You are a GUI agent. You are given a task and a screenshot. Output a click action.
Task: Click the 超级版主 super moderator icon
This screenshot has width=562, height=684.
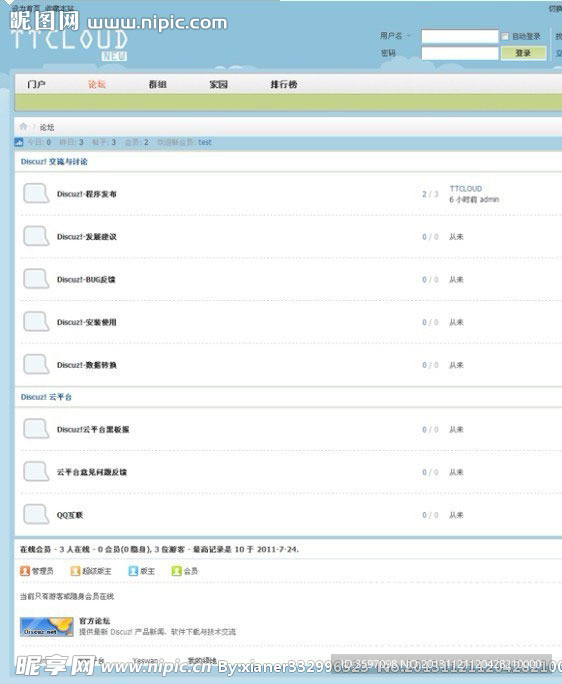[75, 571]
